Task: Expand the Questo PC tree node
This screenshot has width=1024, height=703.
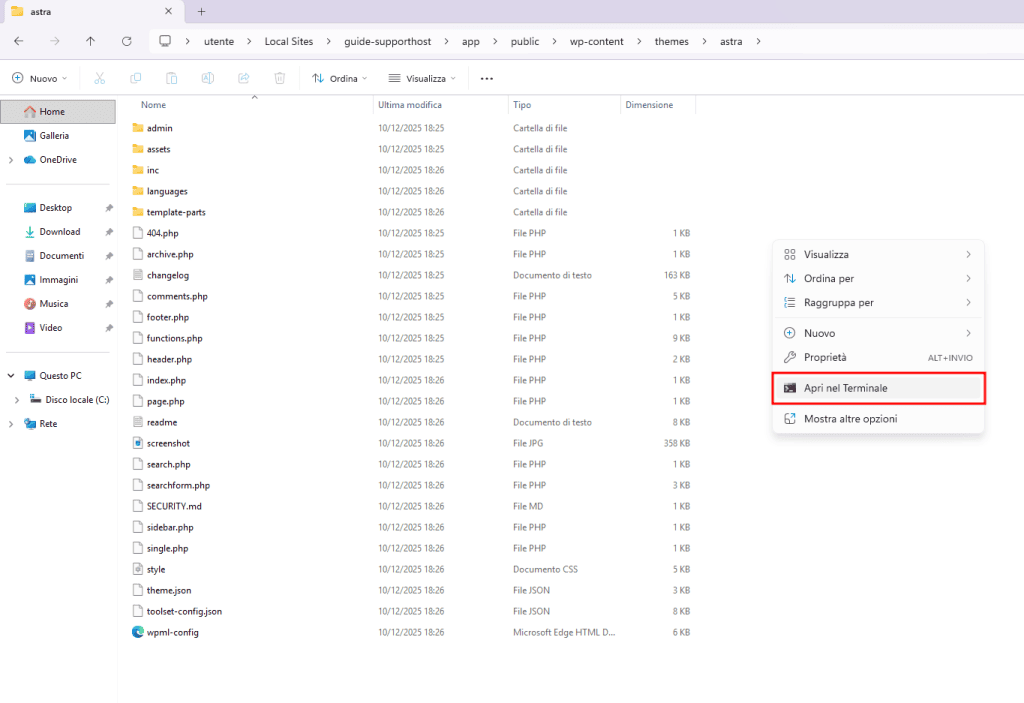Action: point(11,376)
